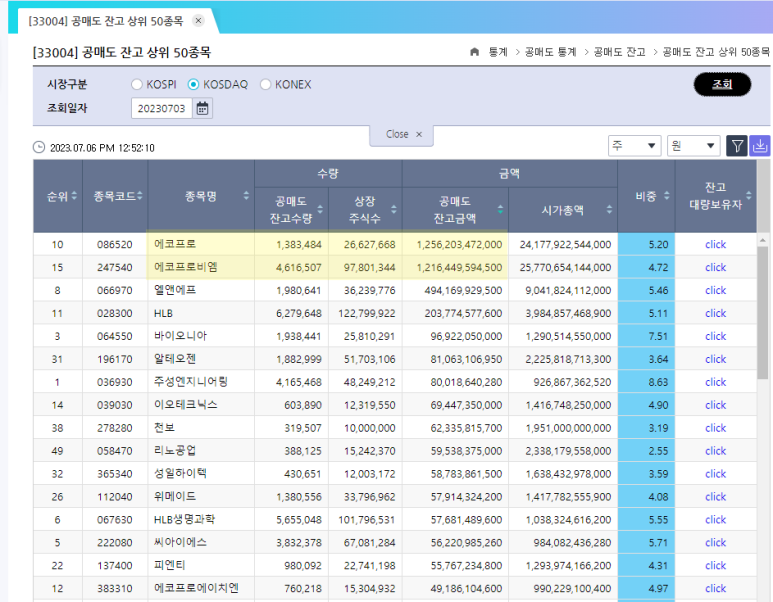Open the calendar date picker icon
Image resolution: width=773 pixels, height=602 pixels.
pos(203,108)
